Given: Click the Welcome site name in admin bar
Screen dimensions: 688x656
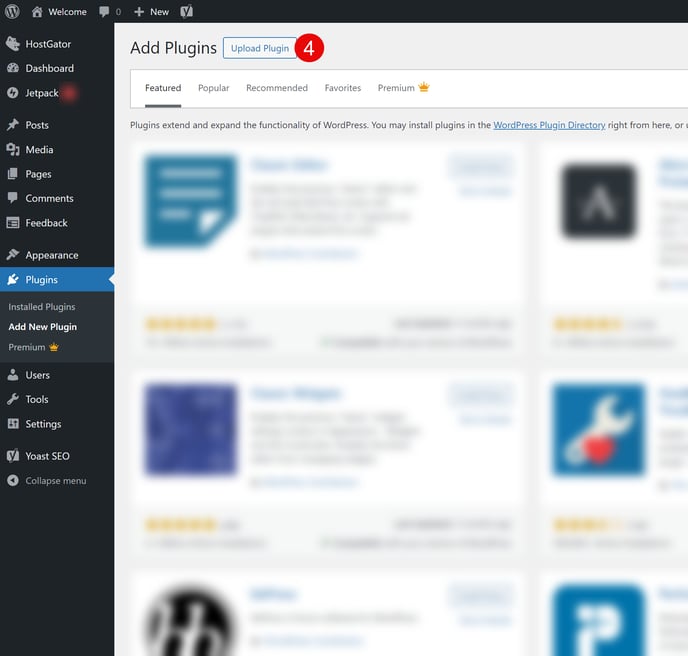Looking at the screenshot, I should [67, 12].
